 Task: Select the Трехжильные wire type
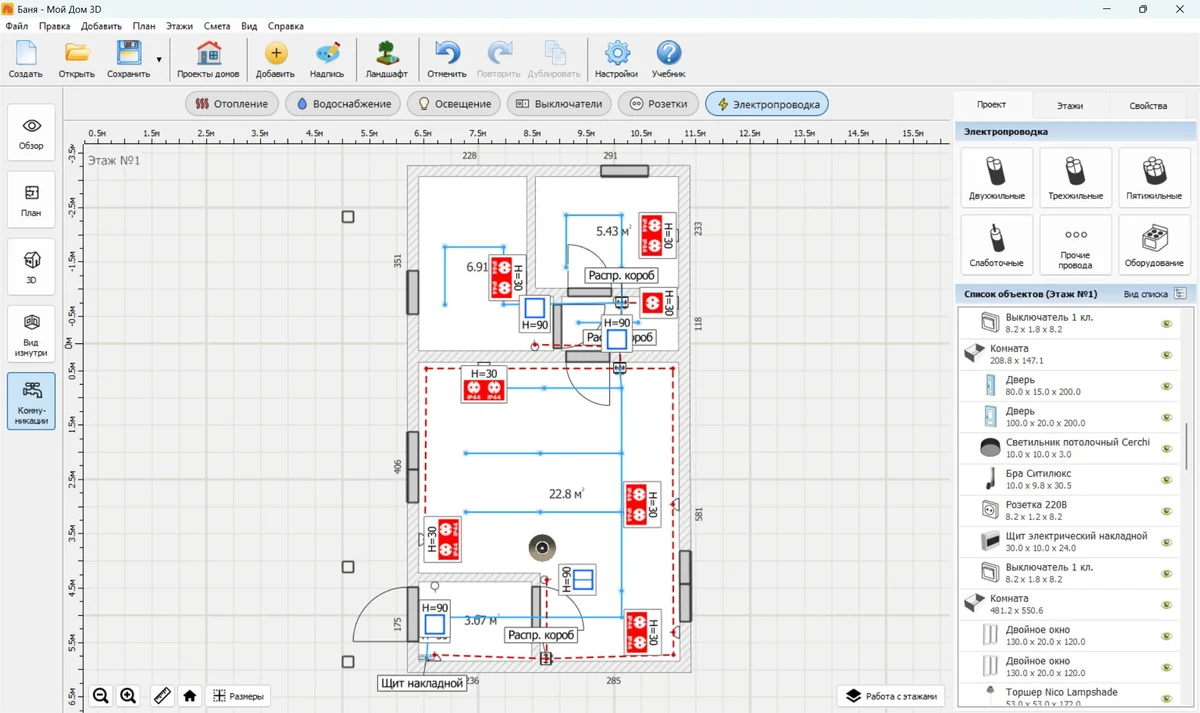coord(1075,177)
